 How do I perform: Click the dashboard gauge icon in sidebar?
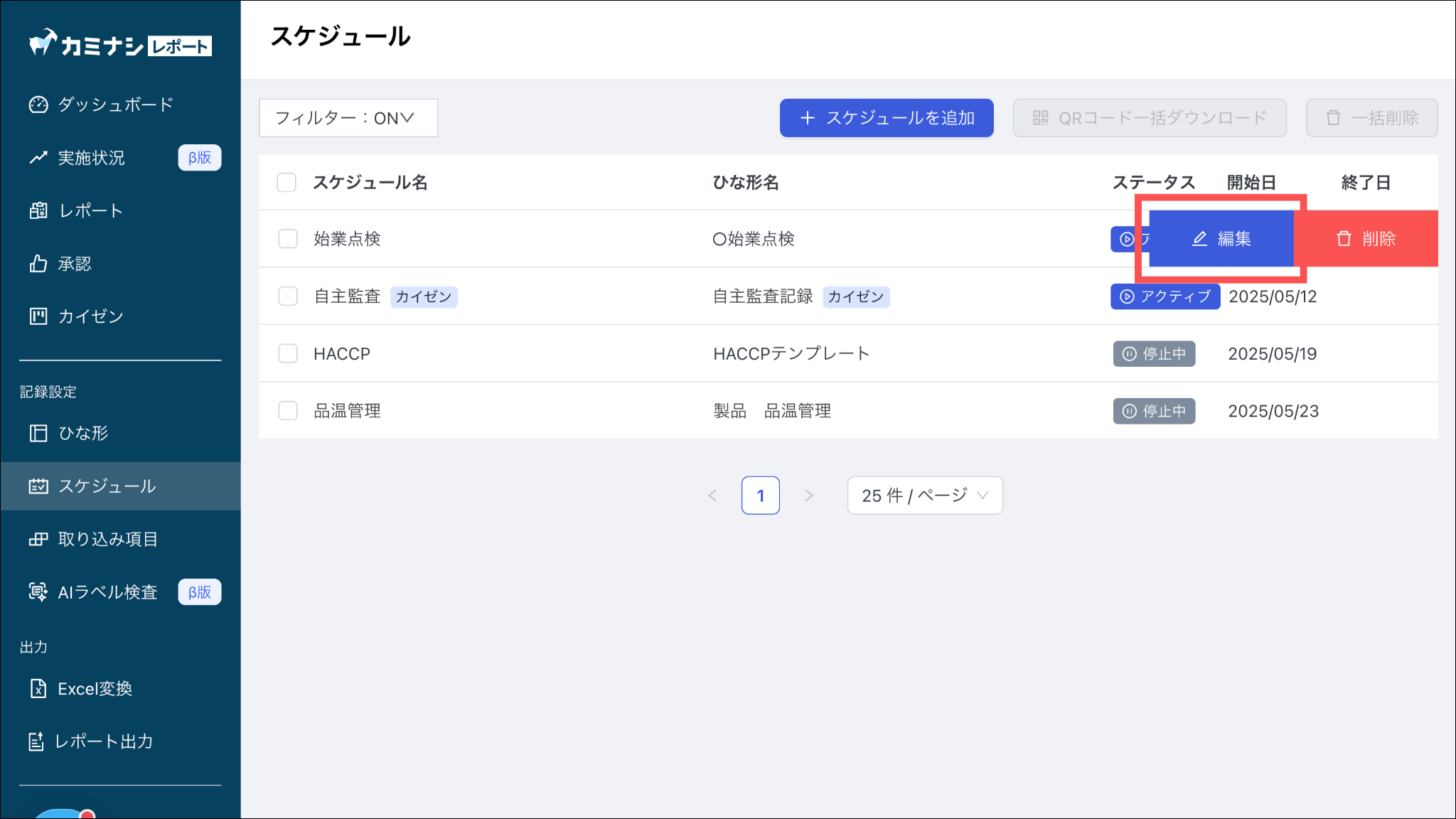pyautogui.click(x=38, y=105)
